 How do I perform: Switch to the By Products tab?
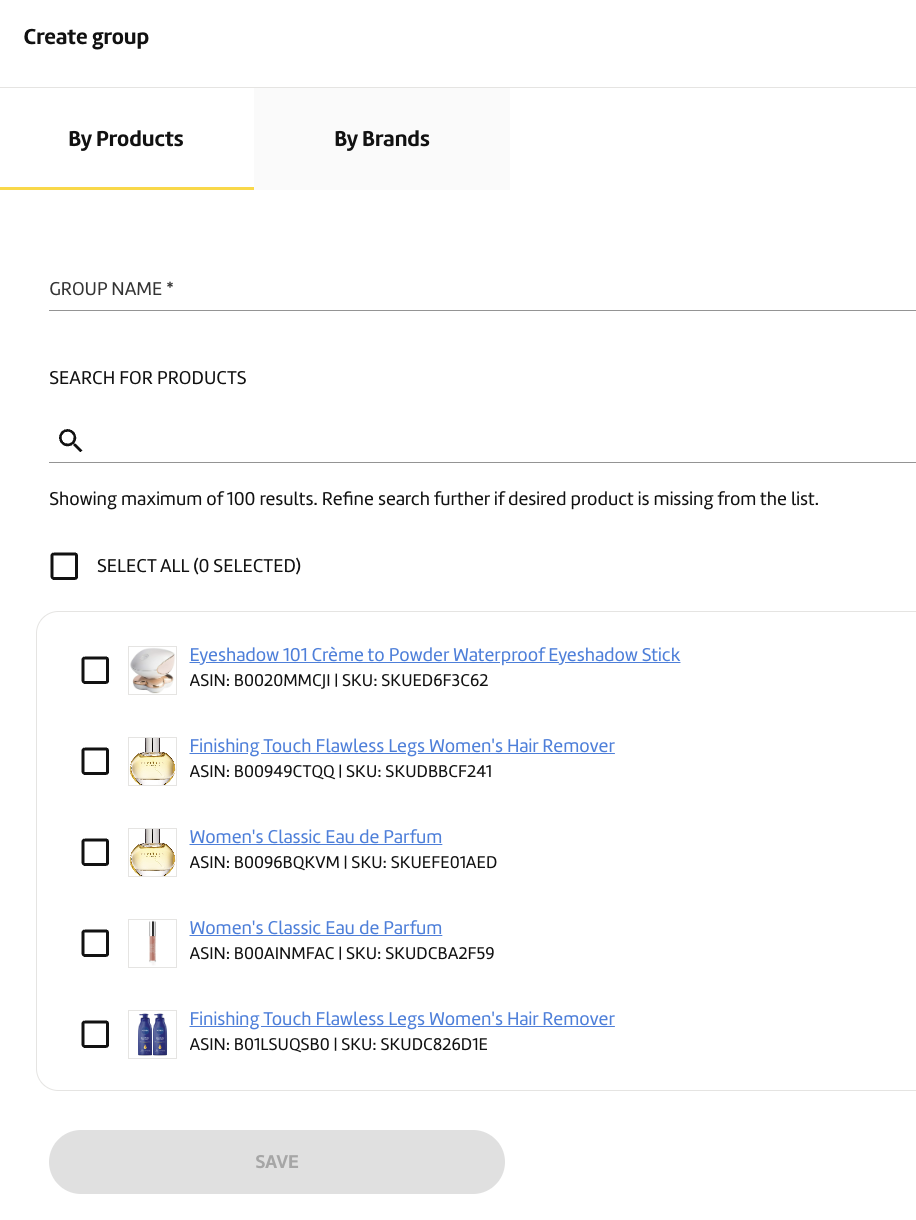[126, 139]
